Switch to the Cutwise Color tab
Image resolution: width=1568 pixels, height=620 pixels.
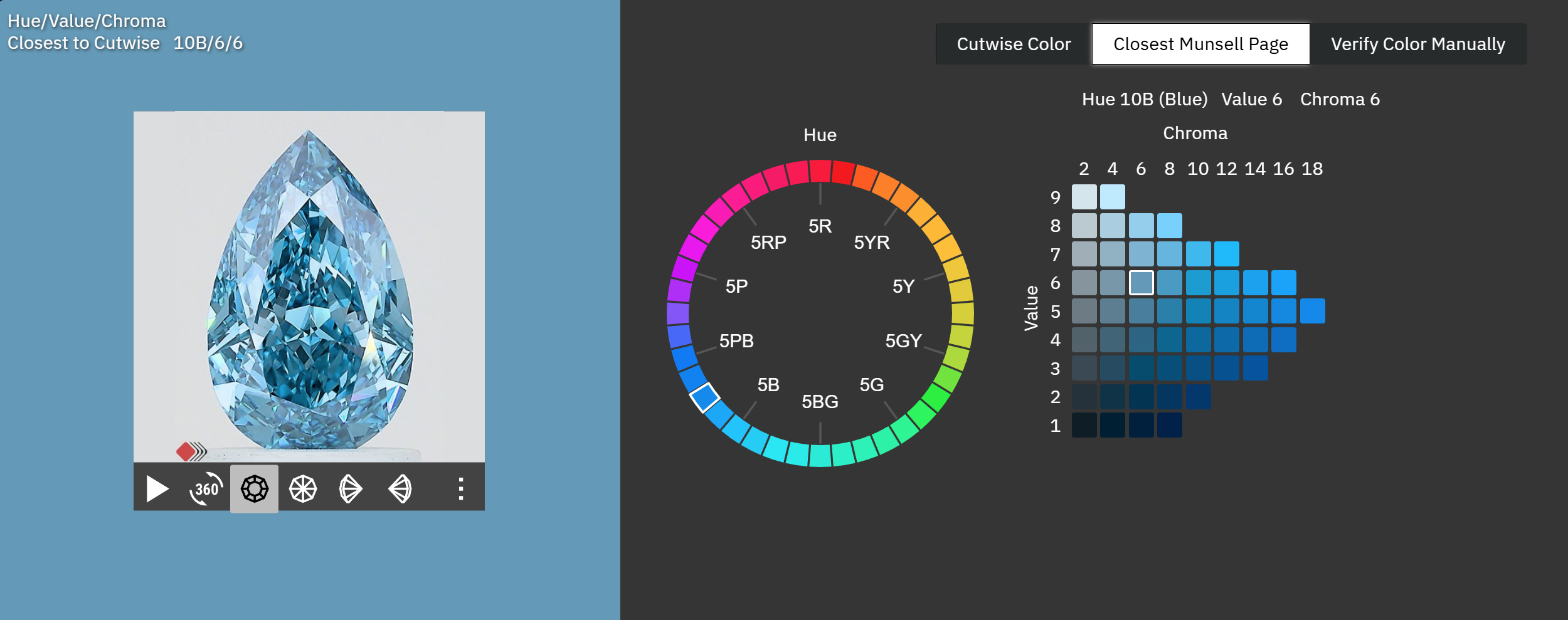coord(1013,44)
